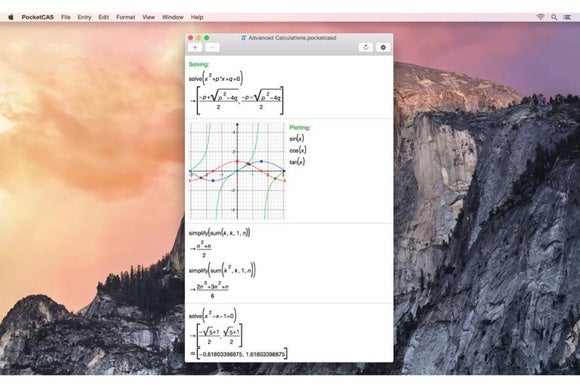Open the Edit menu
This screenshot has width=580, height=388.
(x=104, y=17)
